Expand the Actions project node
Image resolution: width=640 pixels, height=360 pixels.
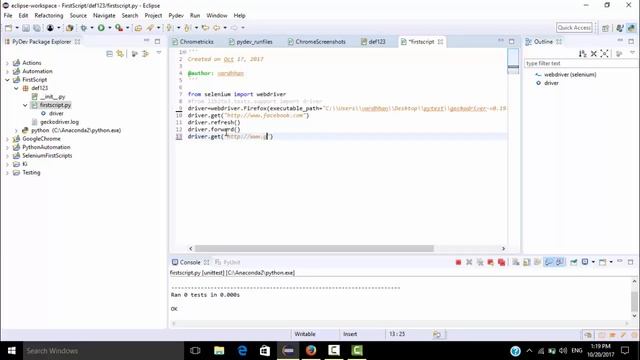pyautogui.click(x=7, y=63)
